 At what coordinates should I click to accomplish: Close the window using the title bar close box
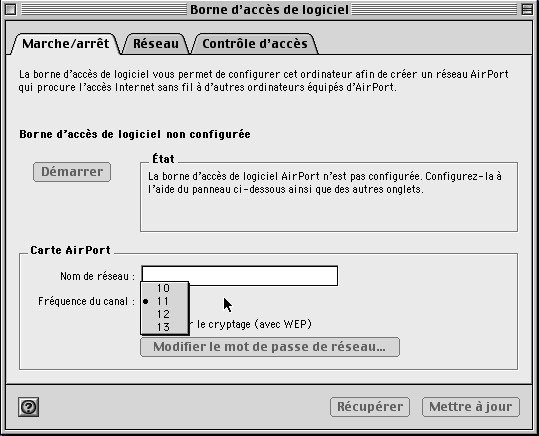(11, 9)
